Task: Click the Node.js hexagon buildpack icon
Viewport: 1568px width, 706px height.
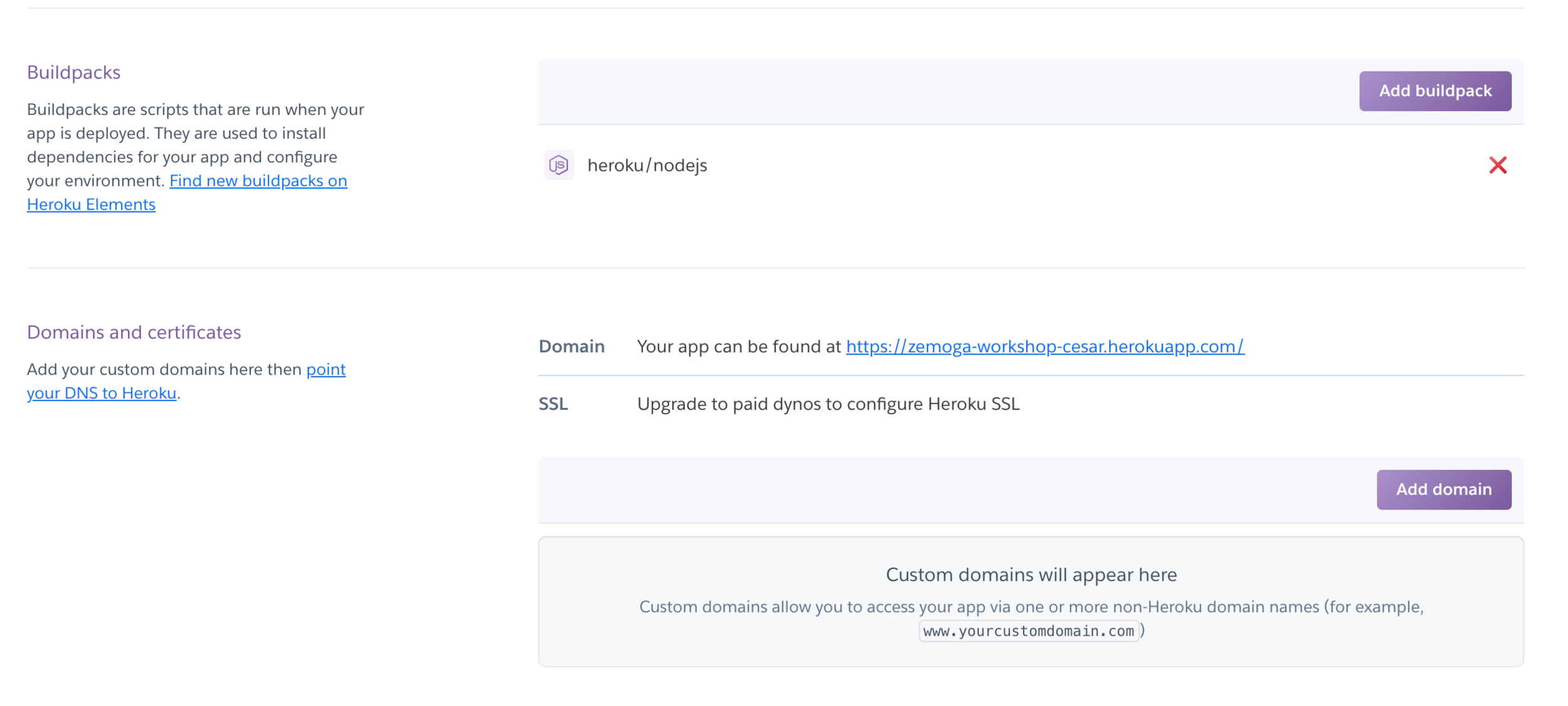Action: pos(558,165)
